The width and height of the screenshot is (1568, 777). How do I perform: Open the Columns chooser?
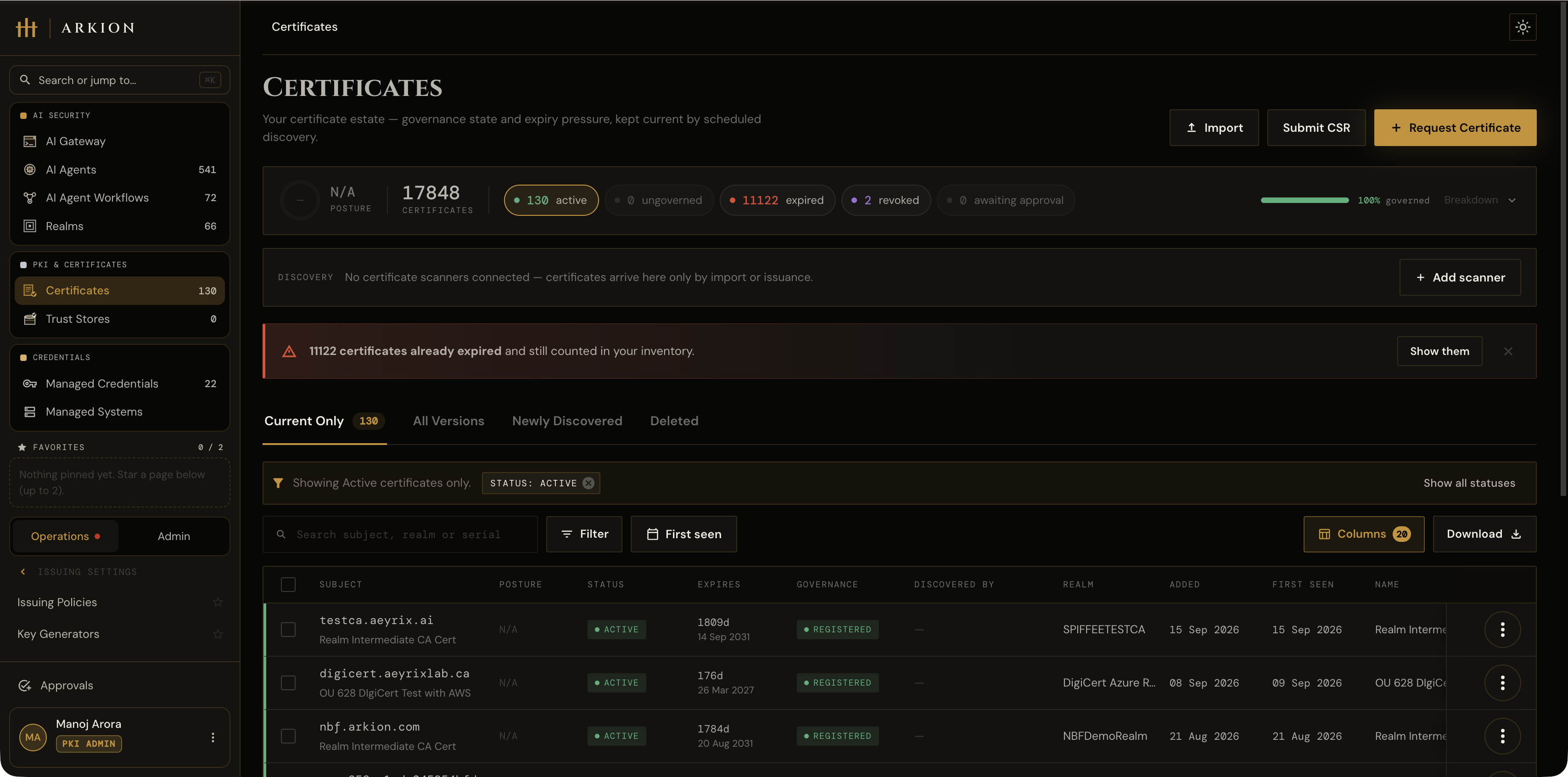(1363, 534)
